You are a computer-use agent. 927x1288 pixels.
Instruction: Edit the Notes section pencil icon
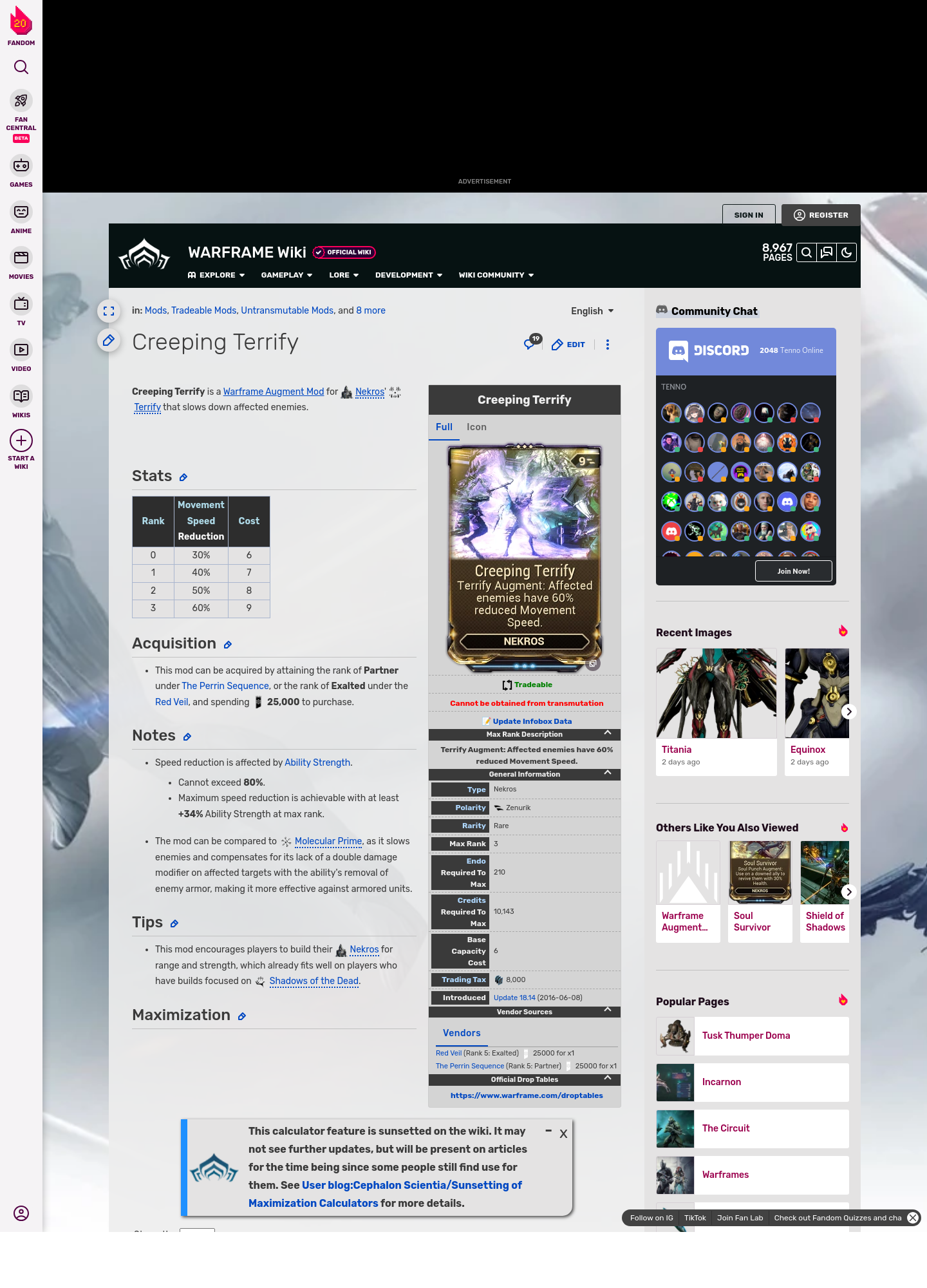point(187,737)
